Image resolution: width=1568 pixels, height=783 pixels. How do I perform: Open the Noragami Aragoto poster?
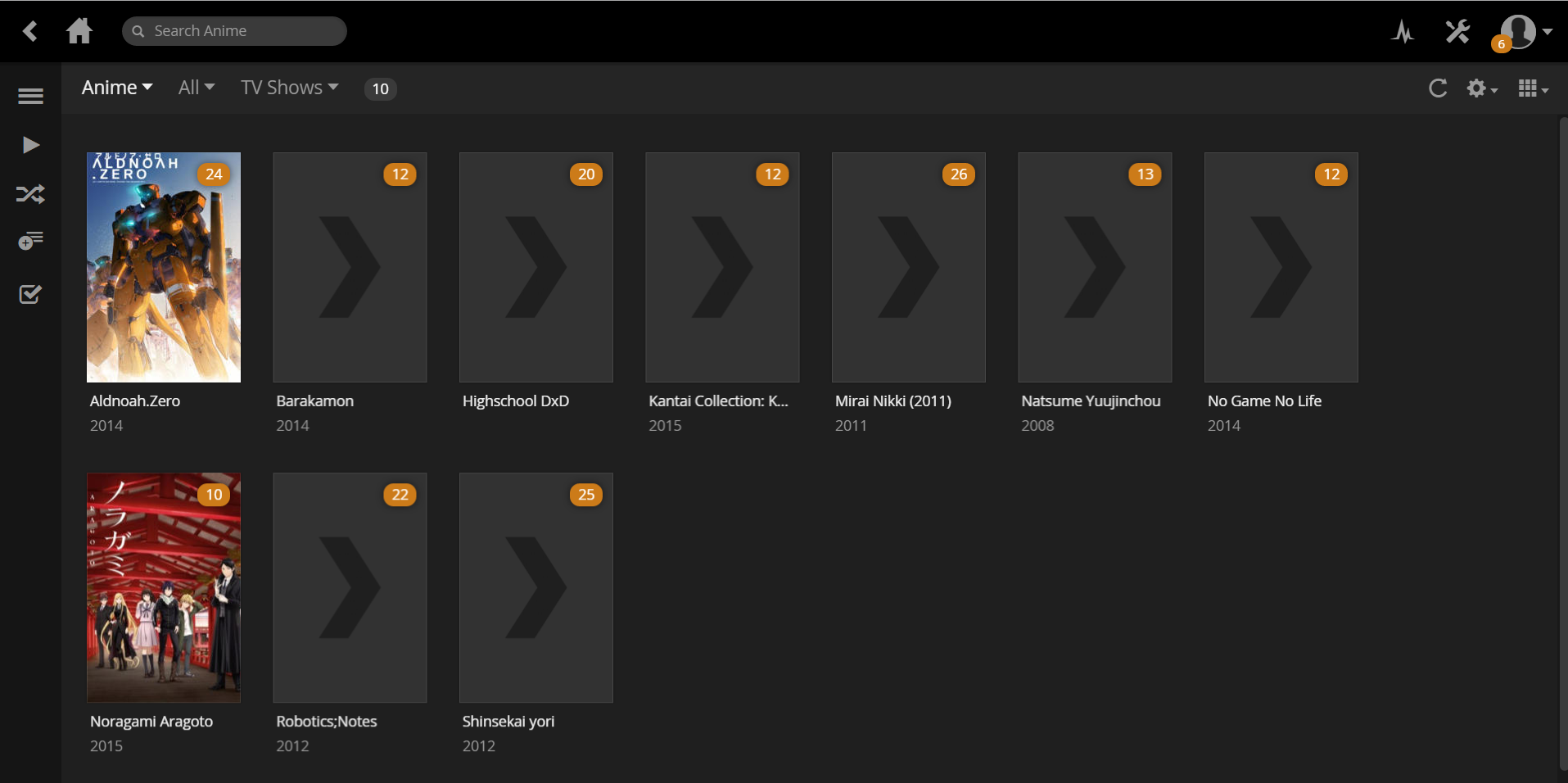coord(164,587)
